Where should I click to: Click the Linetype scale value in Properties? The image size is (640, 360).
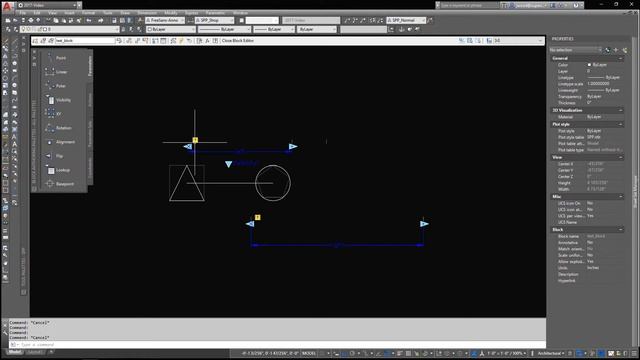coord(598,84)
